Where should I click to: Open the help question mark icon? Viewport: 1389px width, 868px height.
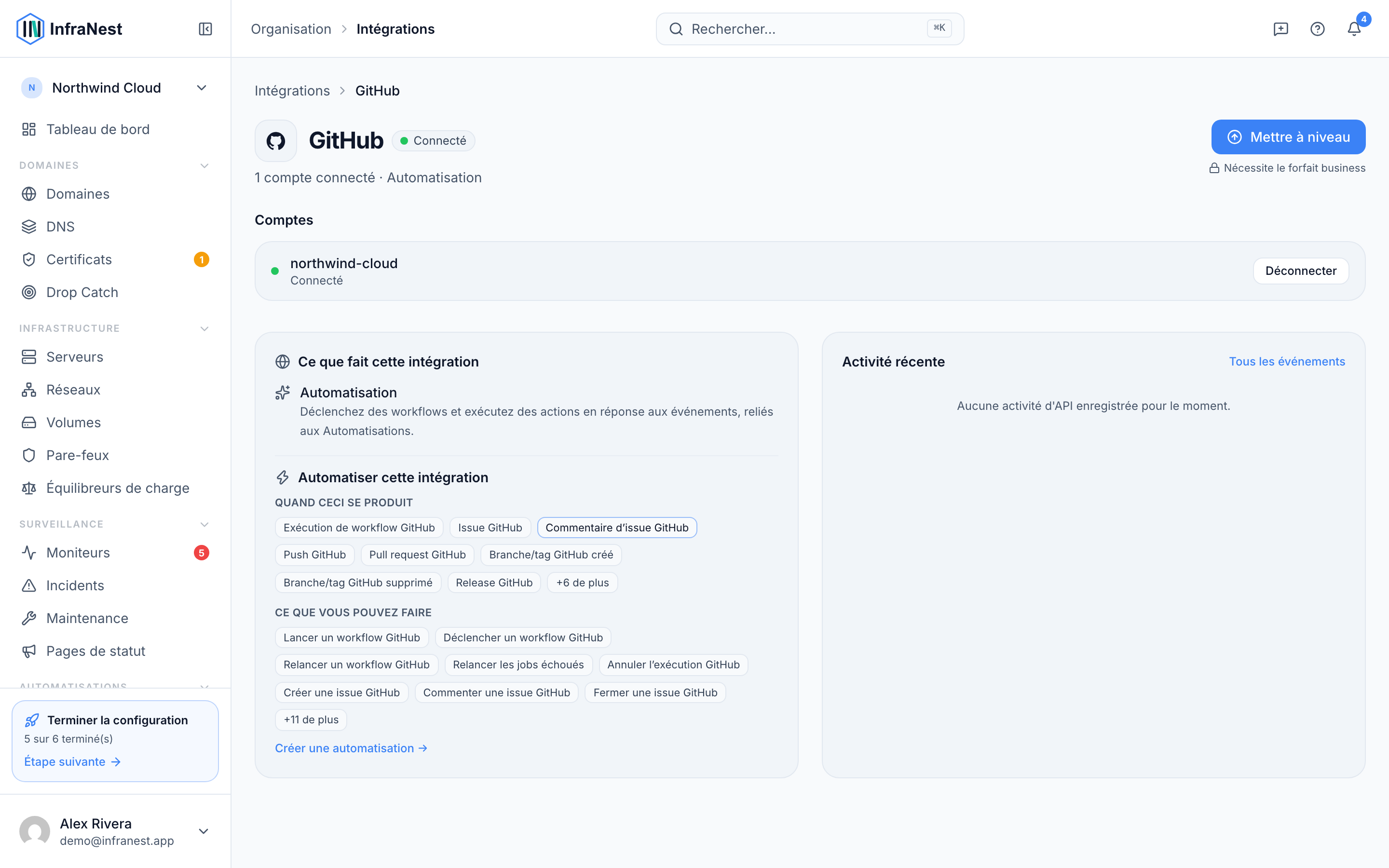1317,29
